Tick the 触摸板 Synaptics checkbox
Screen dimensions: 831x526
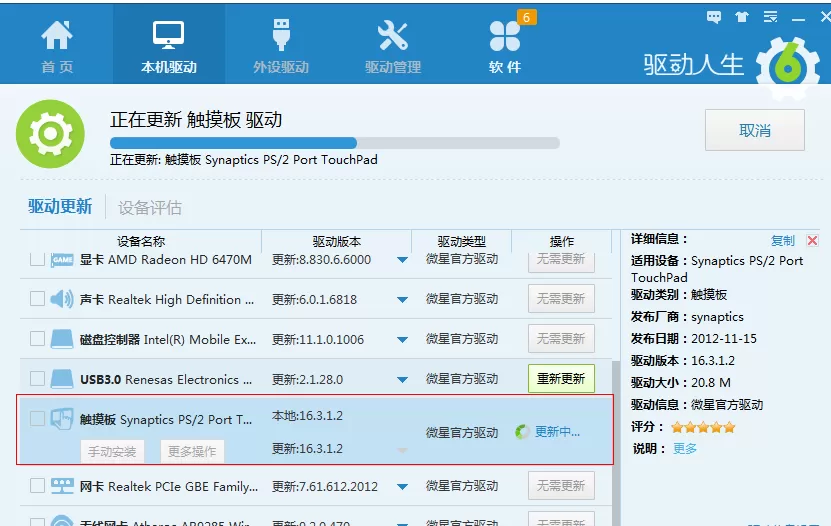coord(37,419)
